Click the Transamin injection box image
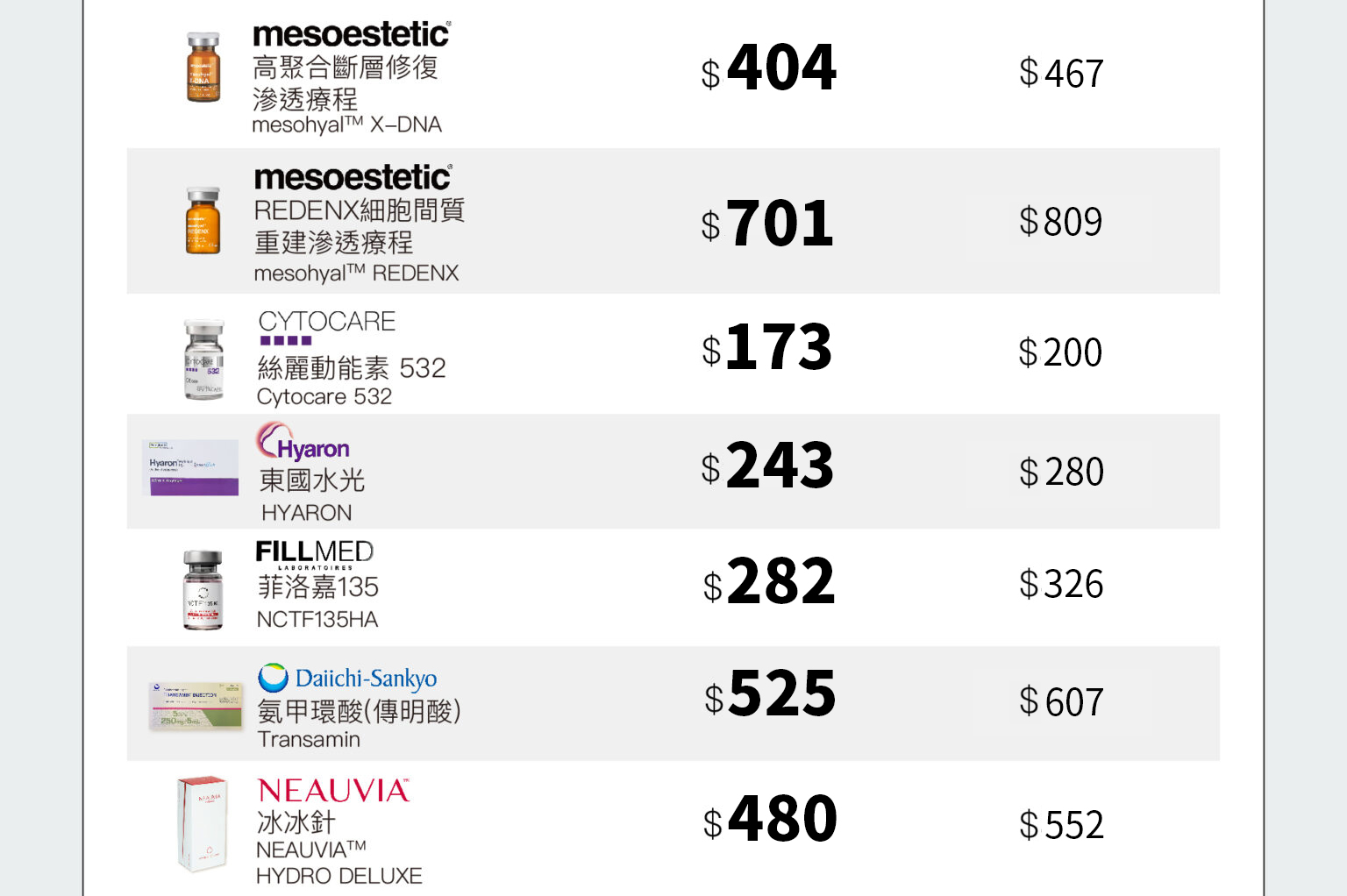1347x896 pixels. (196, 706)
